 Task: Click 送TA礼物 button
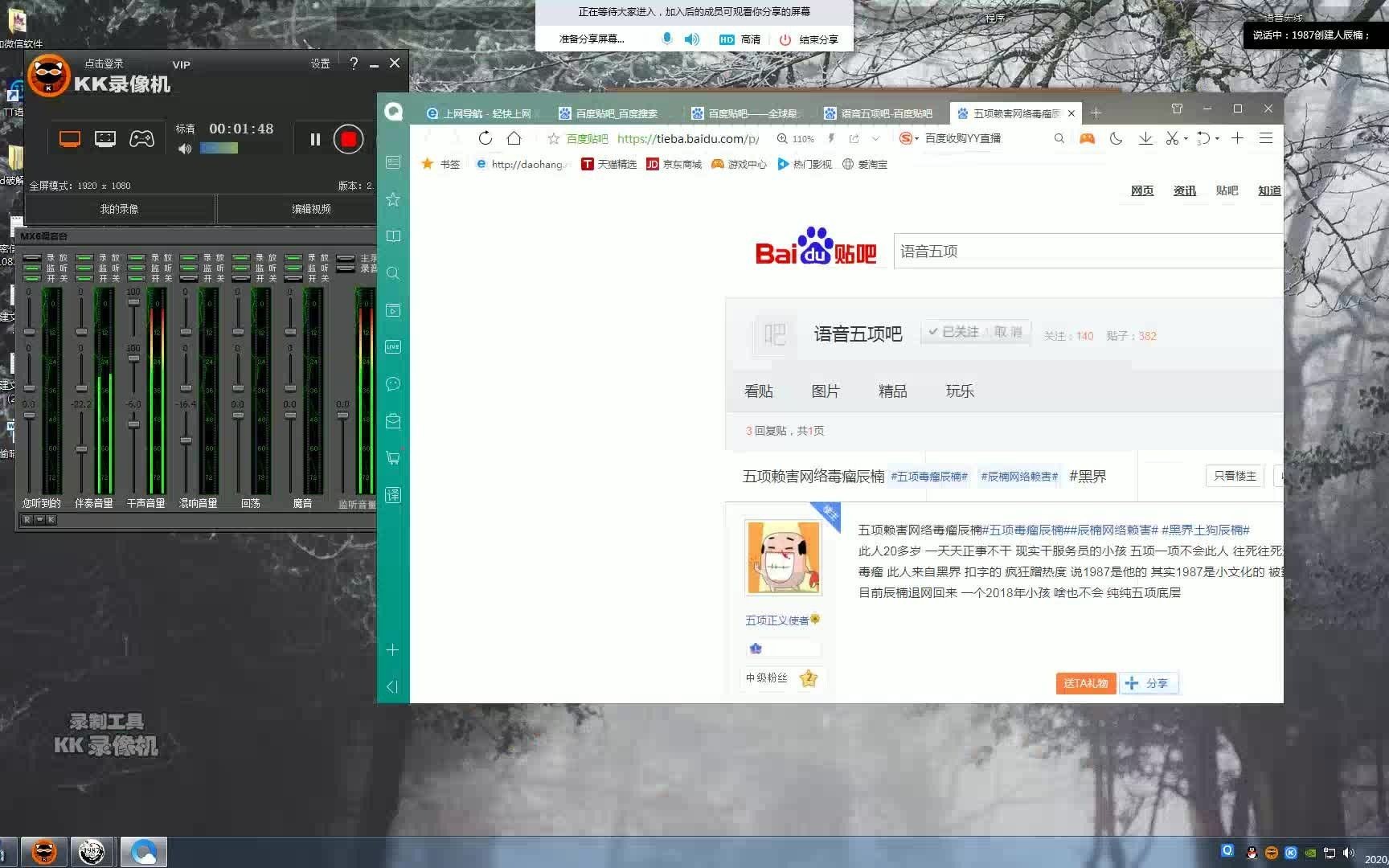(x=1085, y=683)
